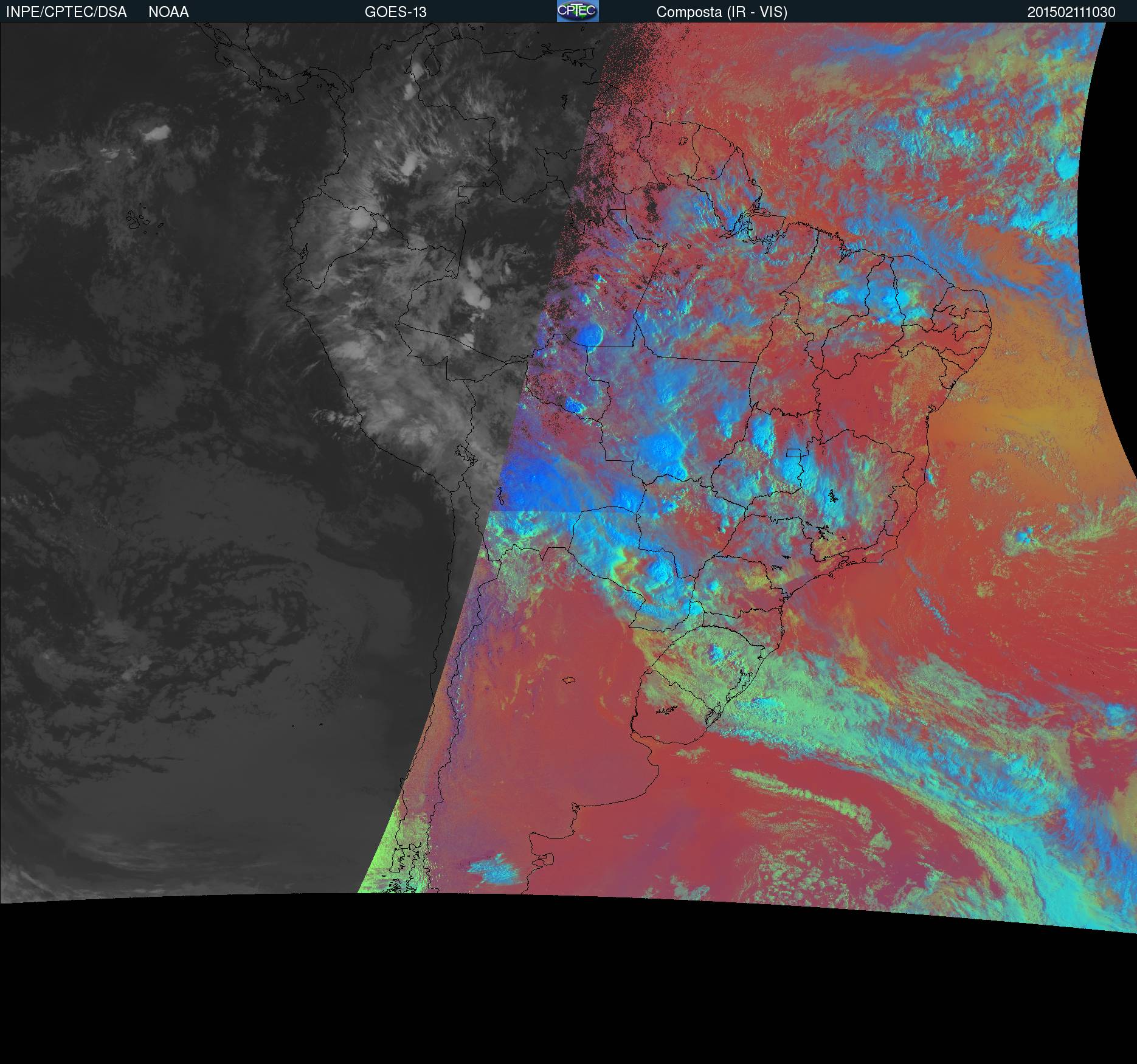The image size is (1137, 1064).
Task: Click the INPE/CPTEC/DSA header label
Action: (66, 12)
